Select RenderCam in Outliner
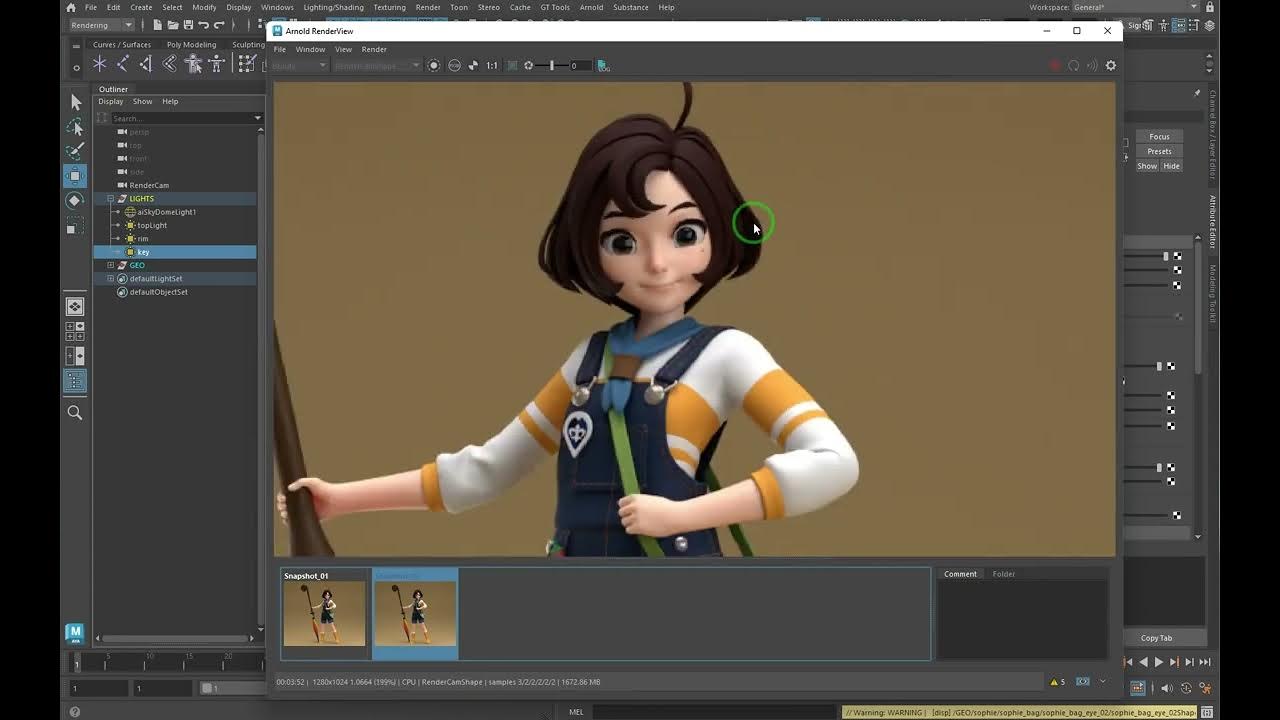This screenshot has width=1280, height=720. (149, 185)
